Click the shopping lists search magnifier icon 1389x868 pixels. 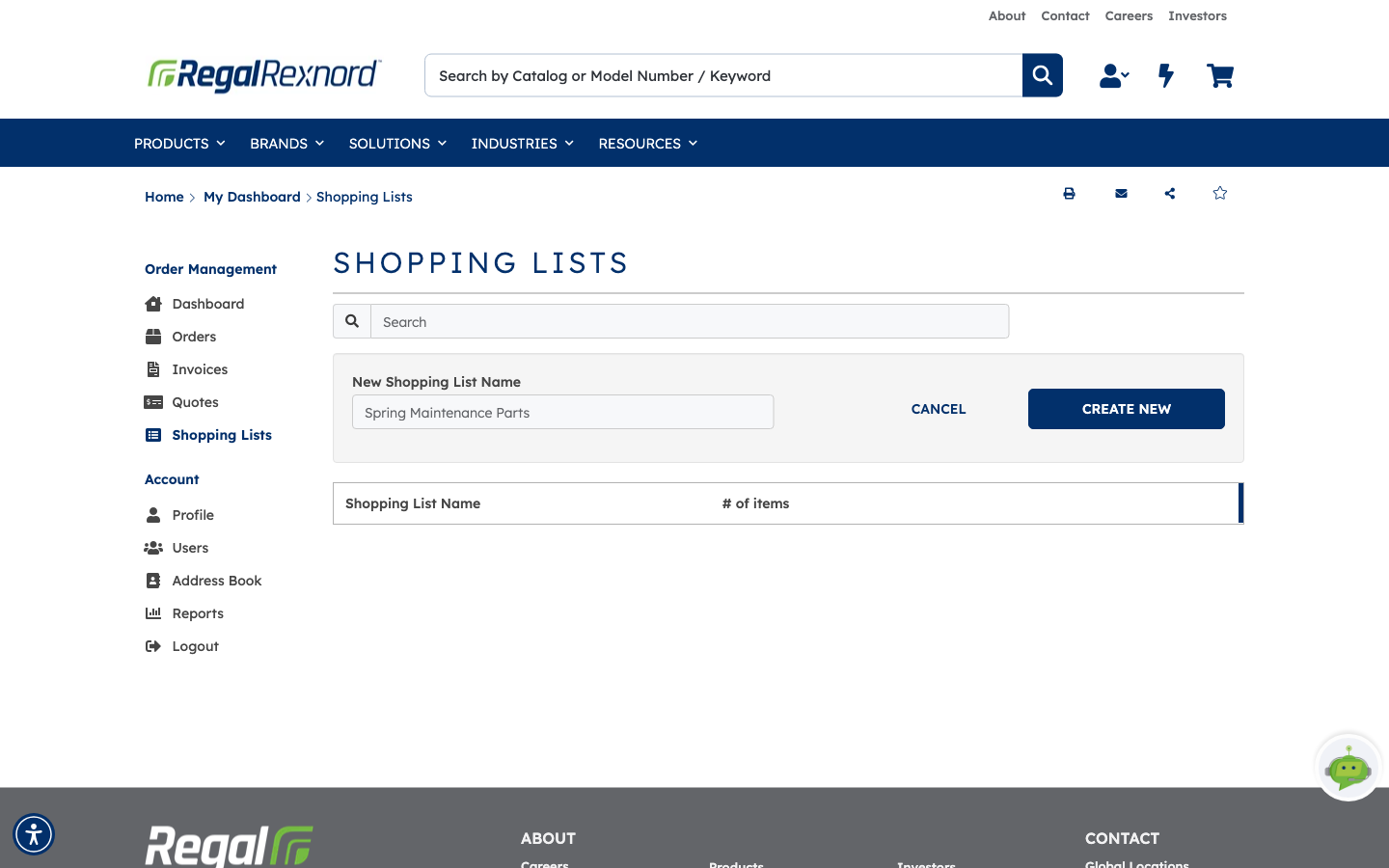[x=352, y=321]
